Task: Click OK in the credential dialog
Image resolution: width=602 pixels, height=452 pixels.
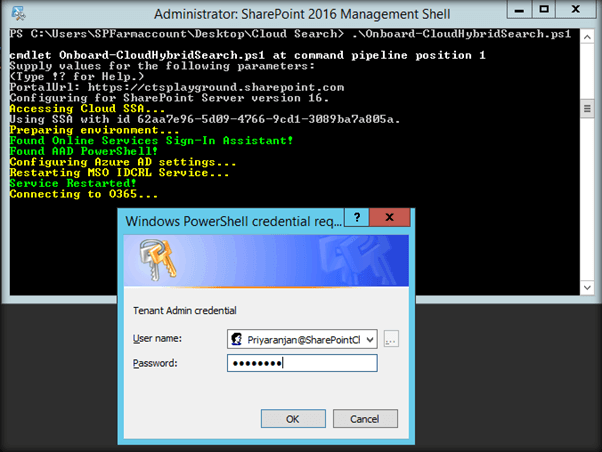Action: tap(293, 419)
